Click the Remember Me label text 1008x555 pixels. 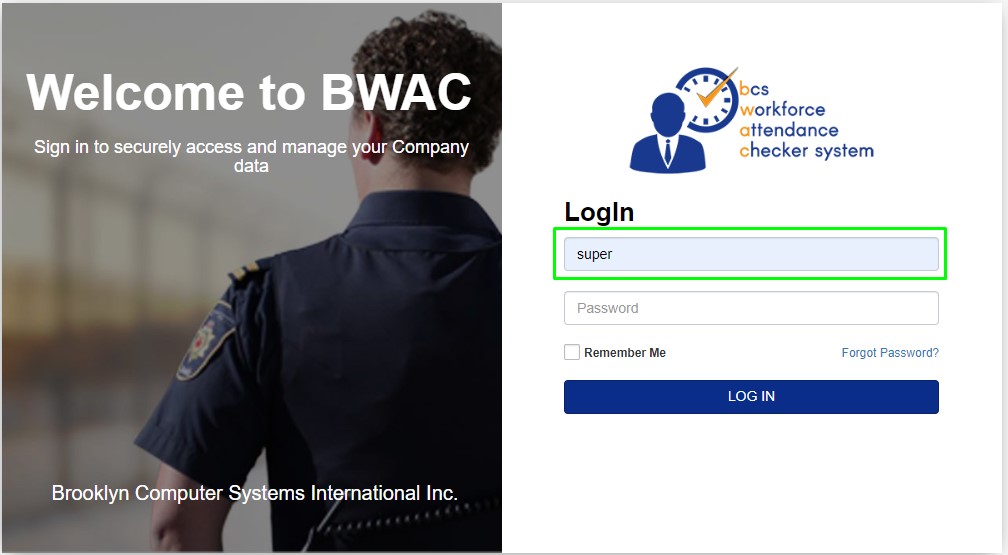(x=625, y=352)
